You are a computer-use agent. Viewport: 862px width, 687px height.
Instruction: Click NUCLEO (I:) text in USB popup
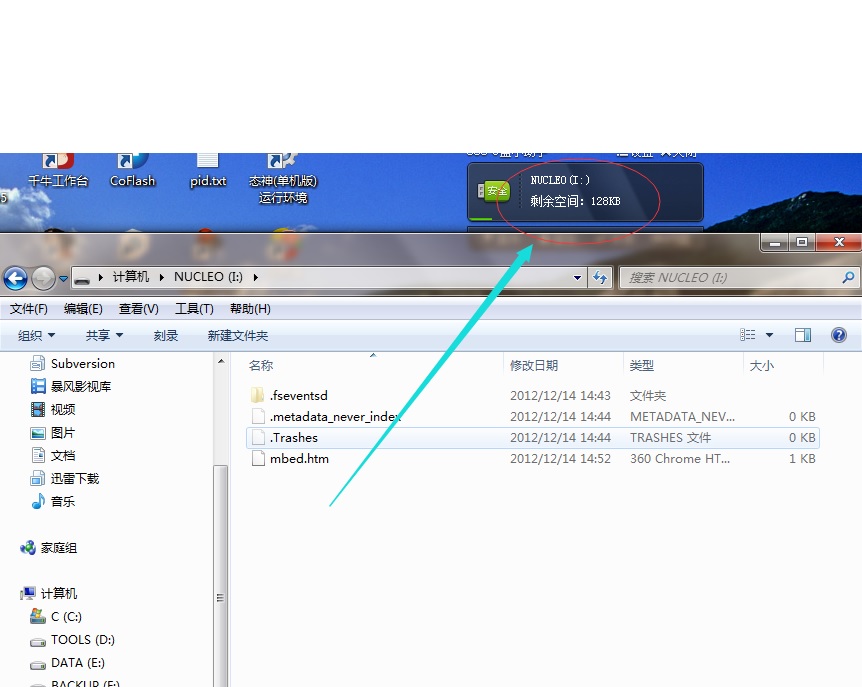[x=560, y=180]
